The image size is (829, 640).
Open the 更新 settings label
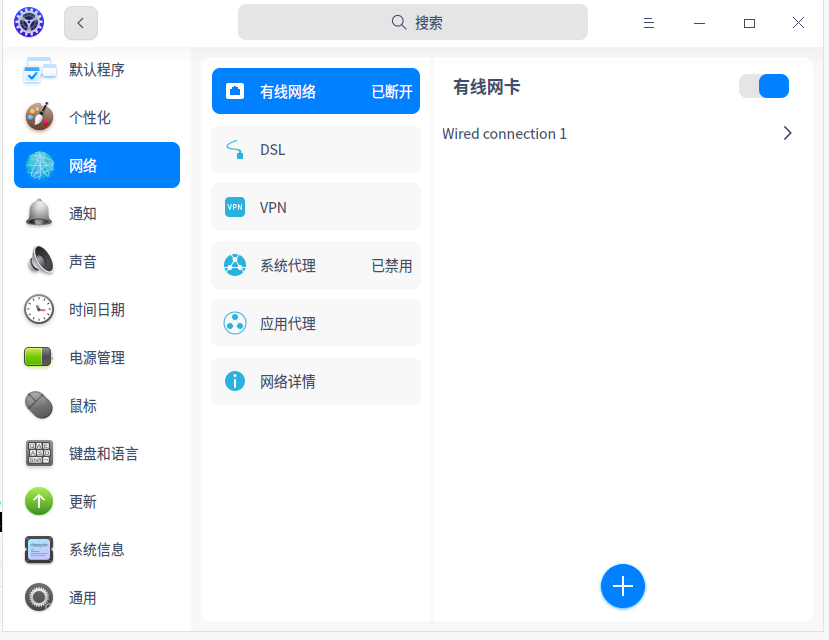83,502
